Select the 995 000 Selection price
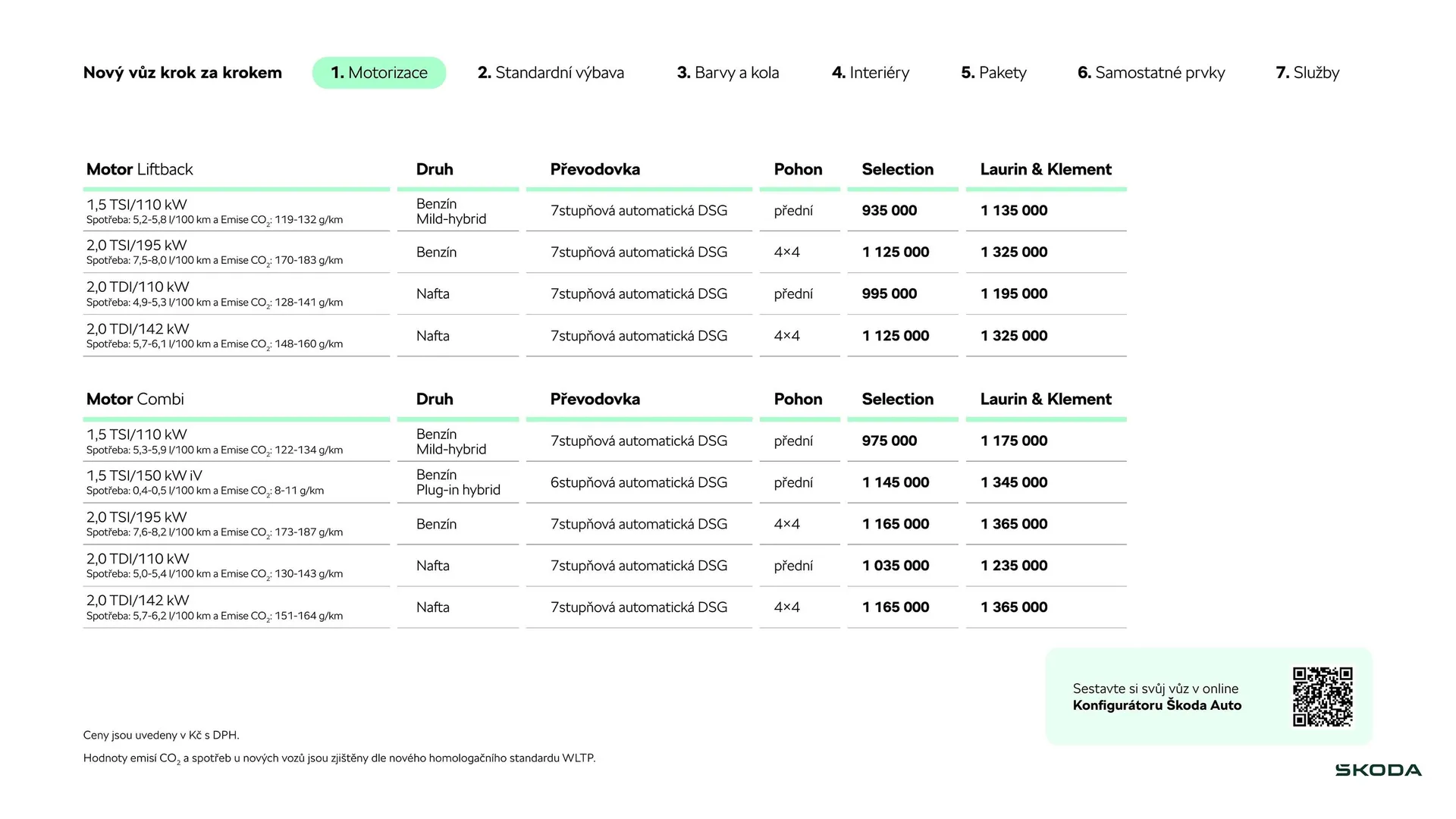The width and height of the screenshot is (1456, 819). coord(890,293)
